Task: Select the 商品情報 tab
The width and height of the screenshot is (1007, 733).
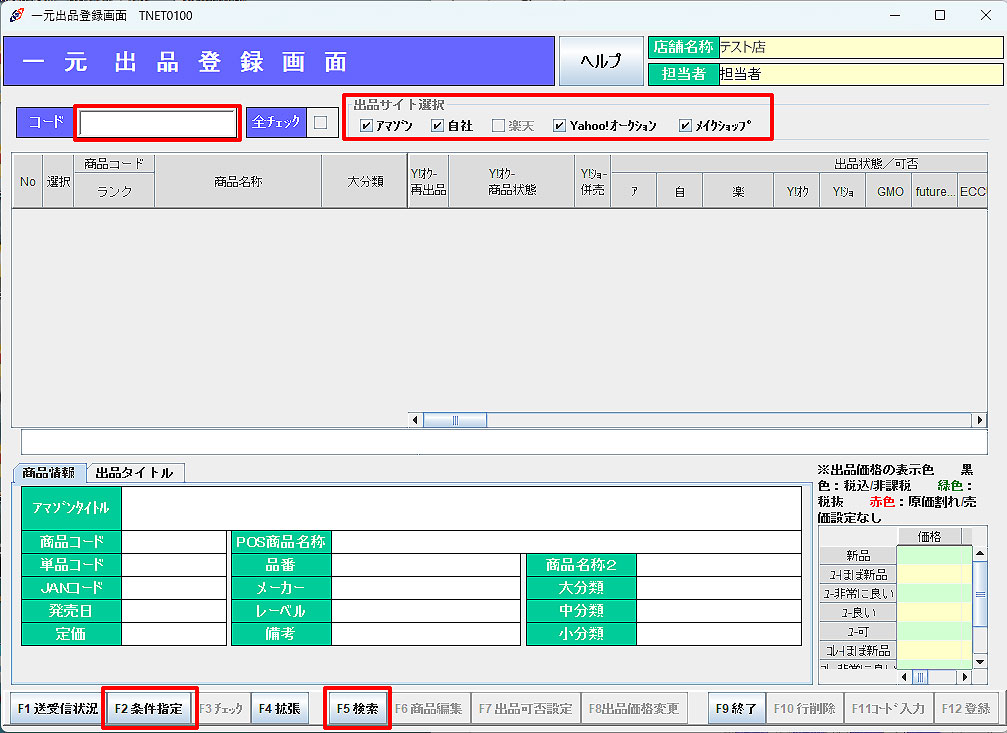Action: click(x=50, y=473)
